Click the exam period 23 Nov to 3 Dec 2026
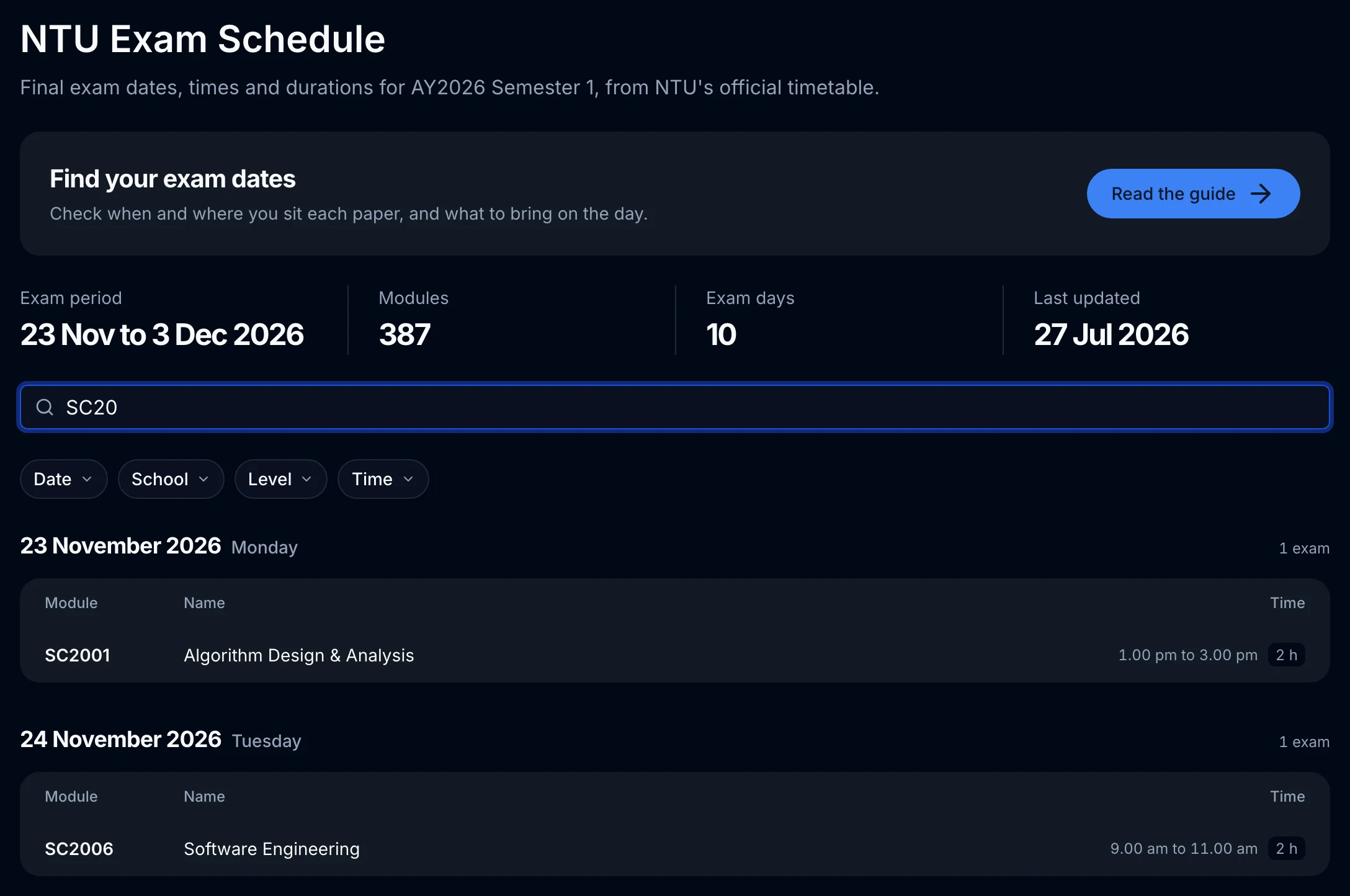1350x896 pixels. click(162, 335)
